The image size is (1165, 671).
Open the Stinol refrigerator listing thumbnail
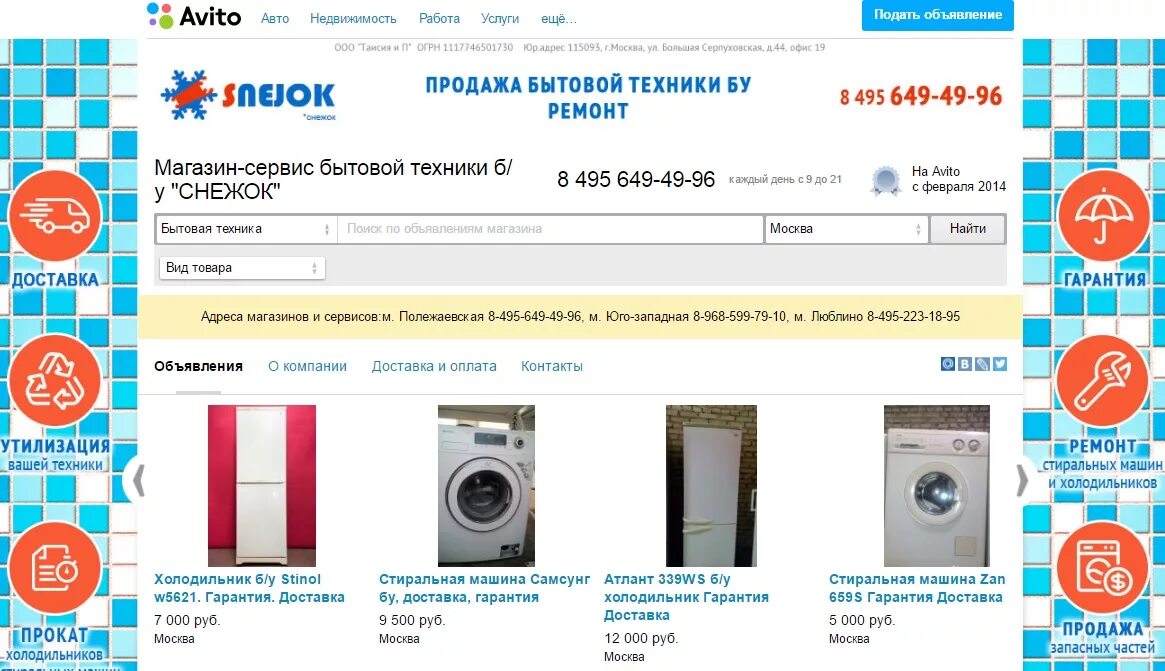pos(262,485)
